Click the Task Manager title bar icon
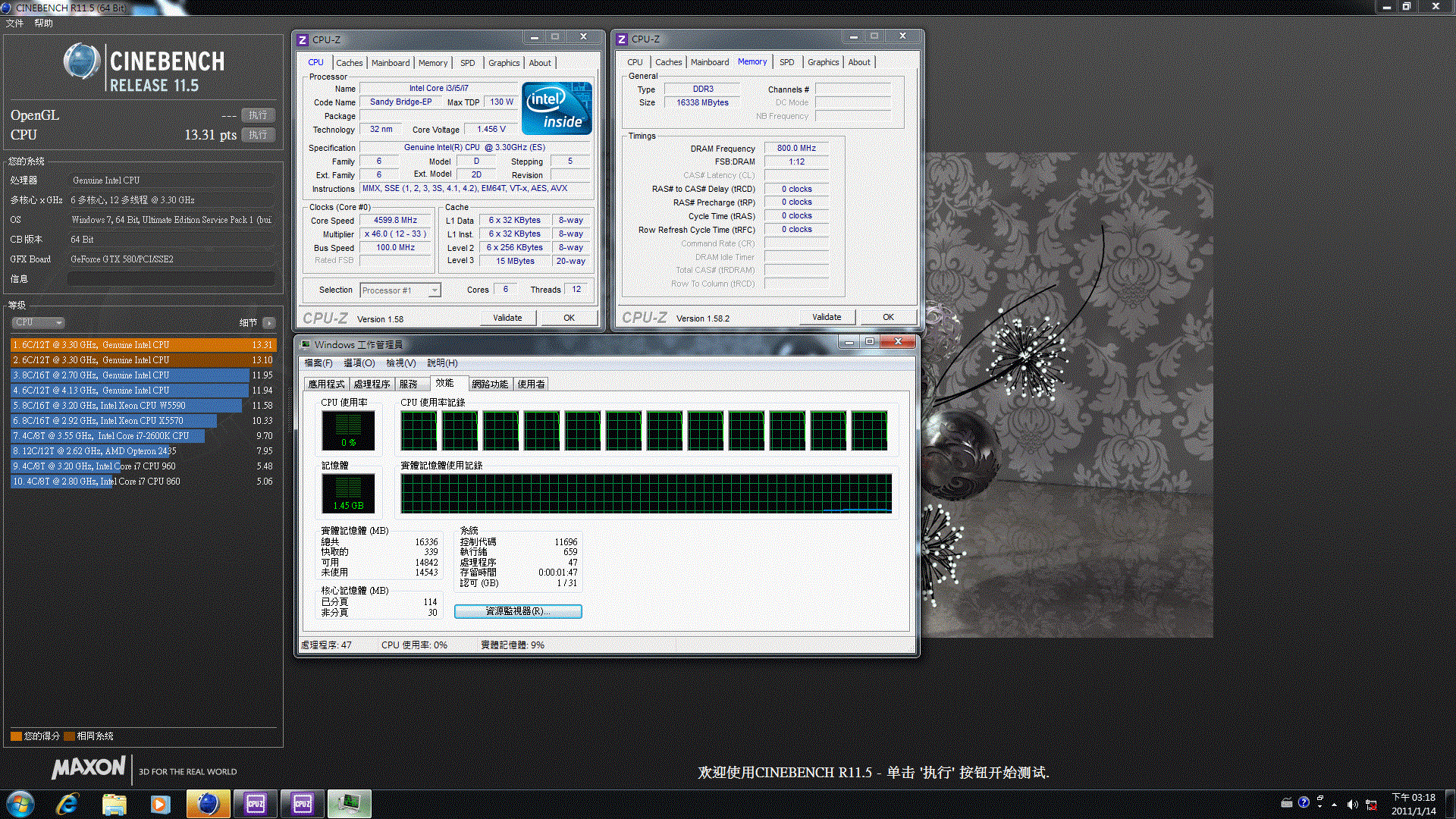 click(x=306, y=344)
